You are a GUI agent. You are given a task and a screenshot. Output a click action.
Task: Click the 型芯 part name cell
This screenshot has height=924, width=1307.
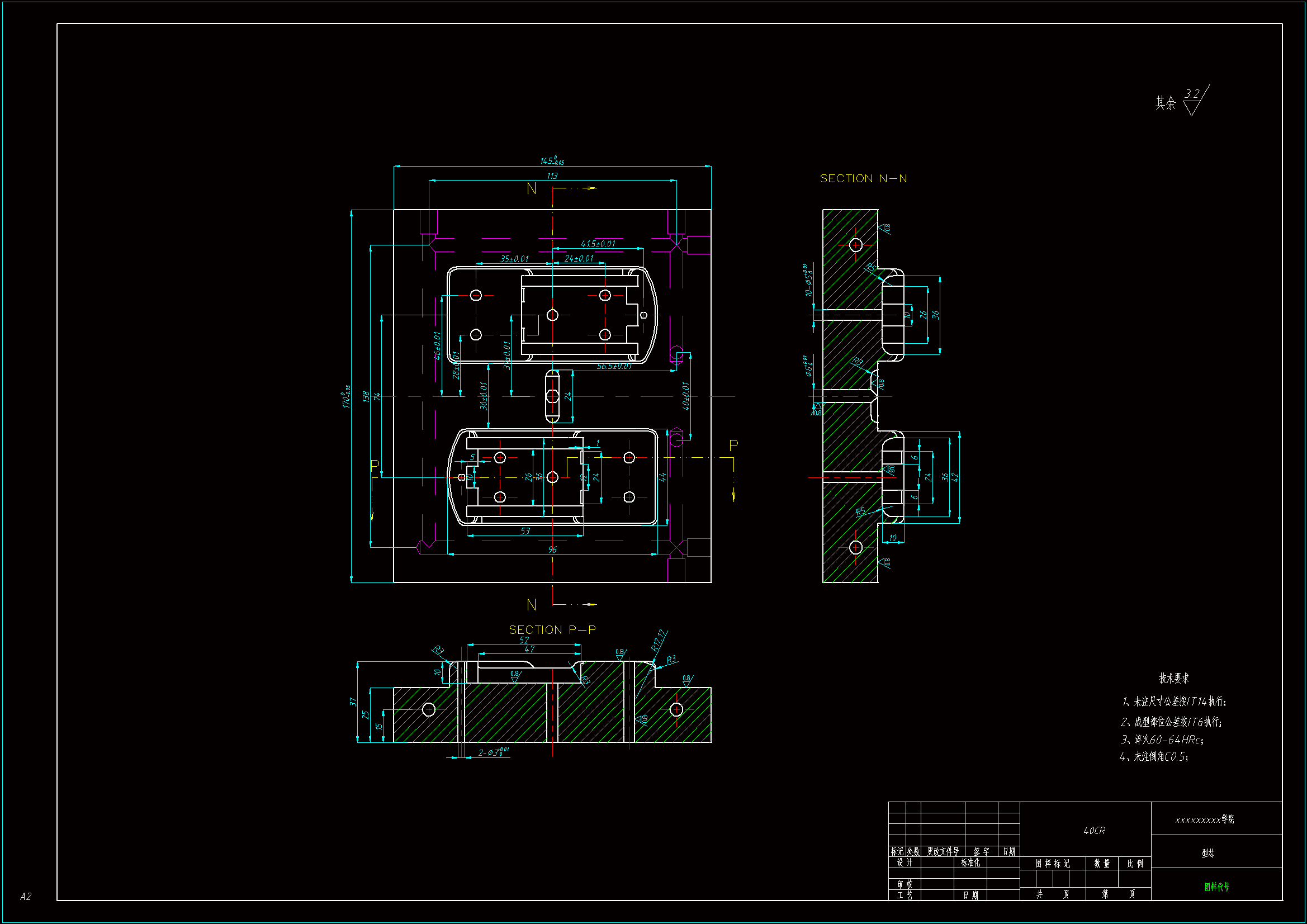tap(1207, 853)
